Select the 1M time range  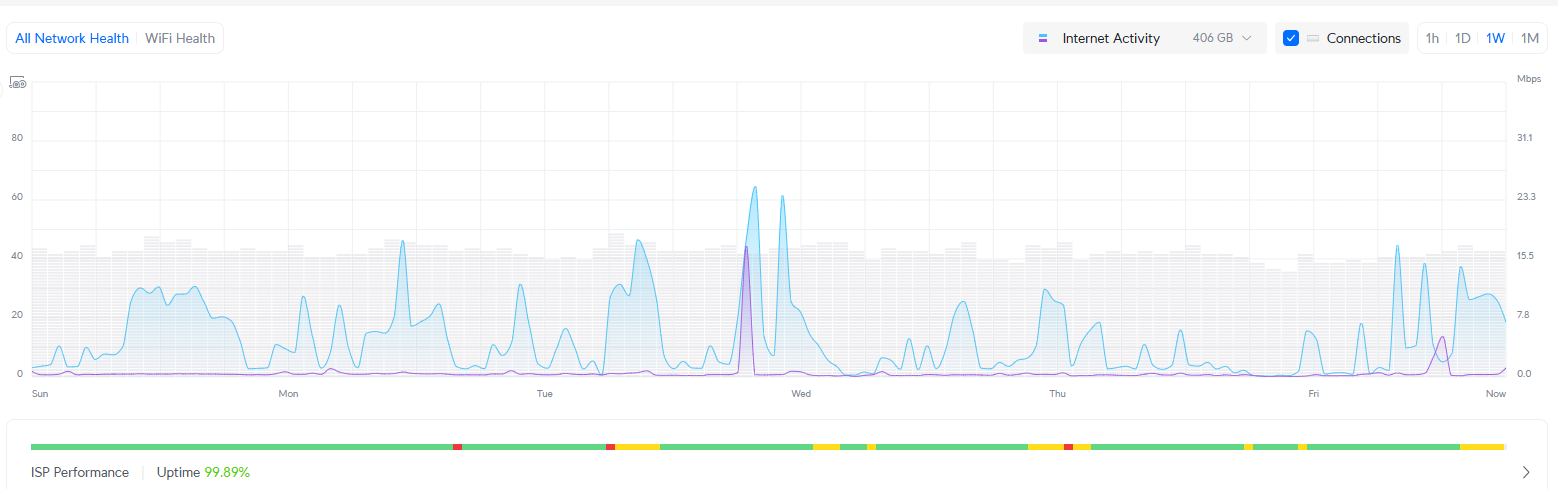point(1529,38)
